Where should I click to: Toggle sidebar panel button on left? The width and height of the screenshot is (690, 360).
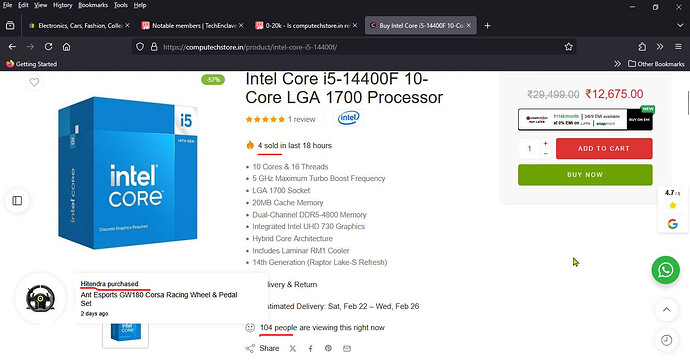click(x=17, y=201)
